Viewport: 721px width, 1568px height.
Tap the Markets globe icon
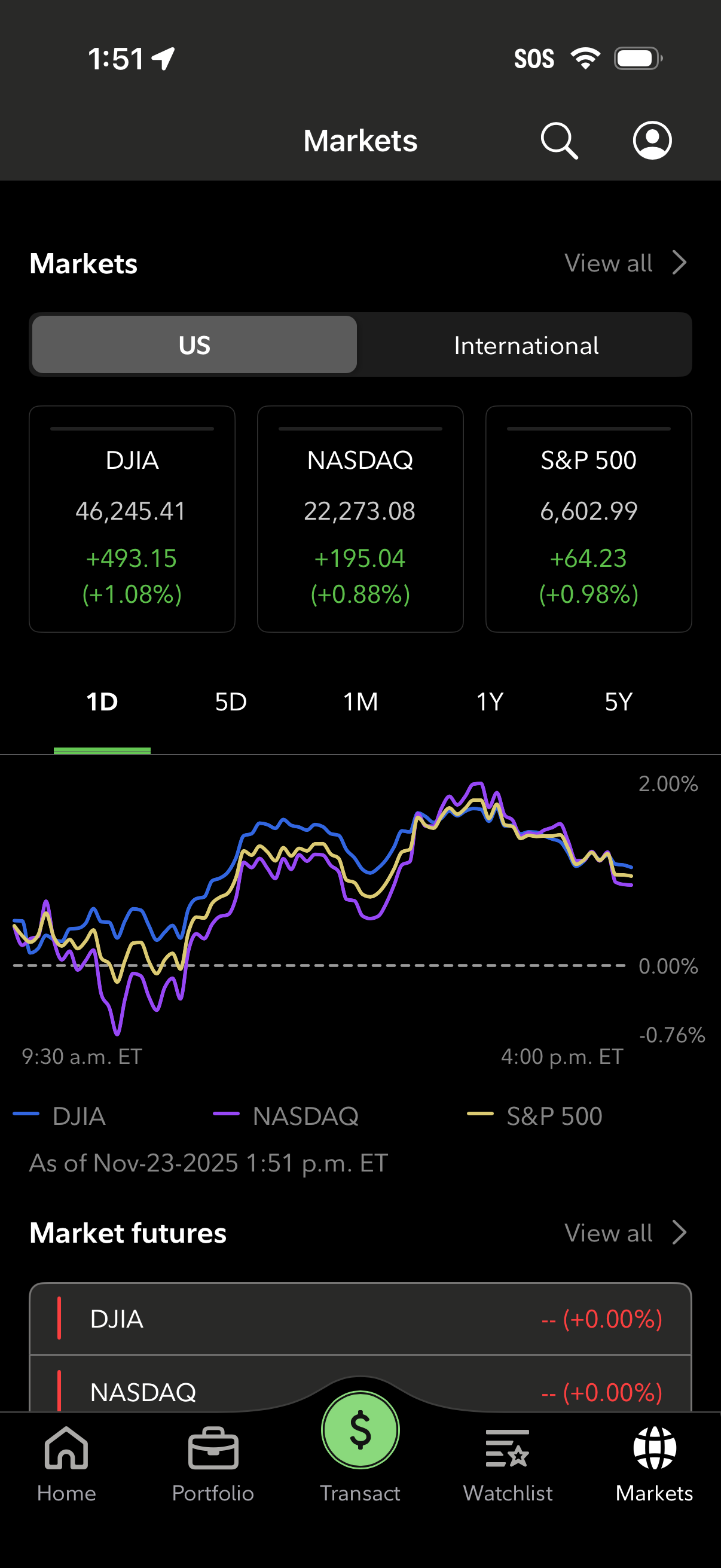coord(654,1448)
